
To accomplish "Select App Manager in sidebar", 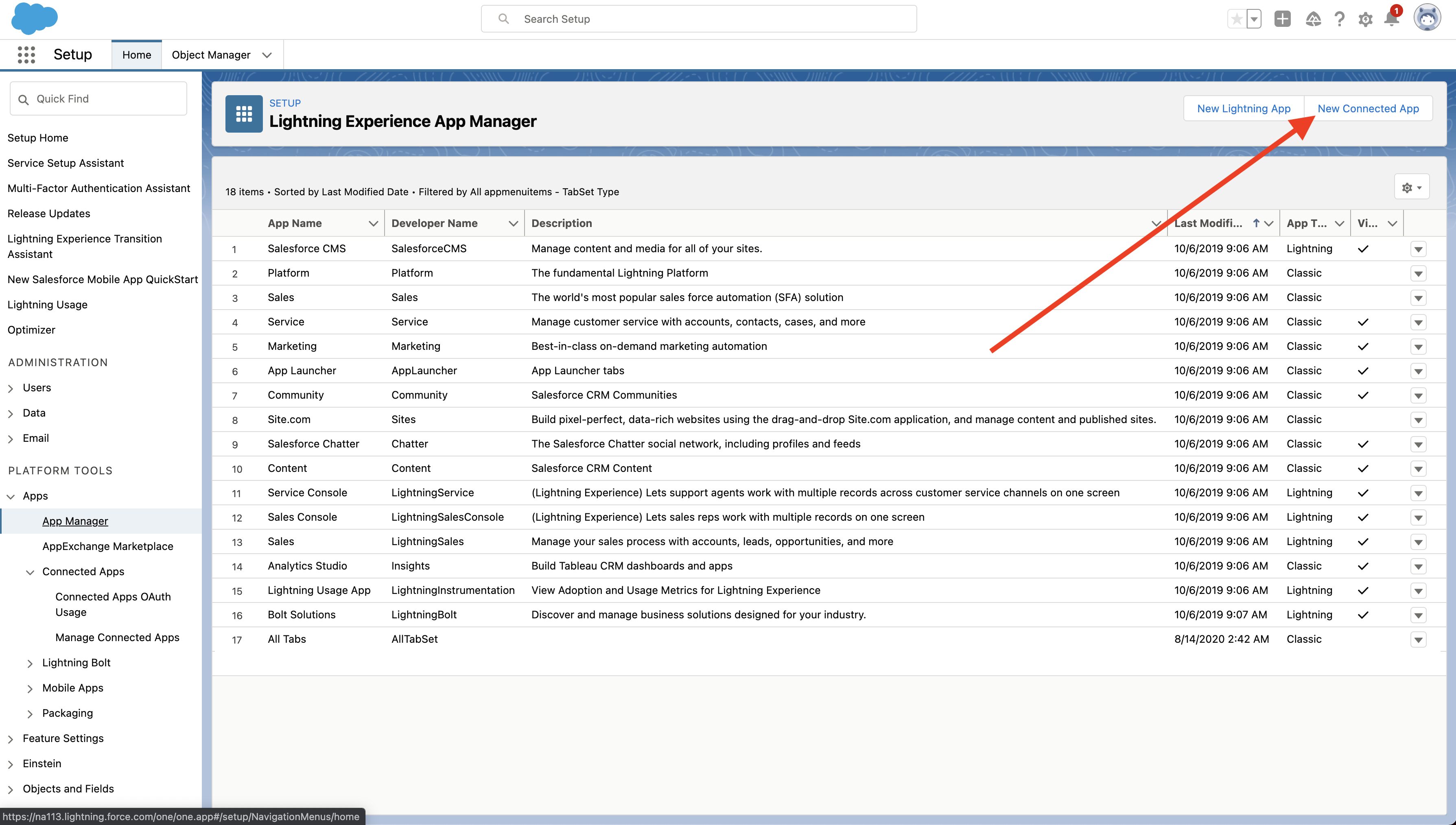I will point(75,521).
